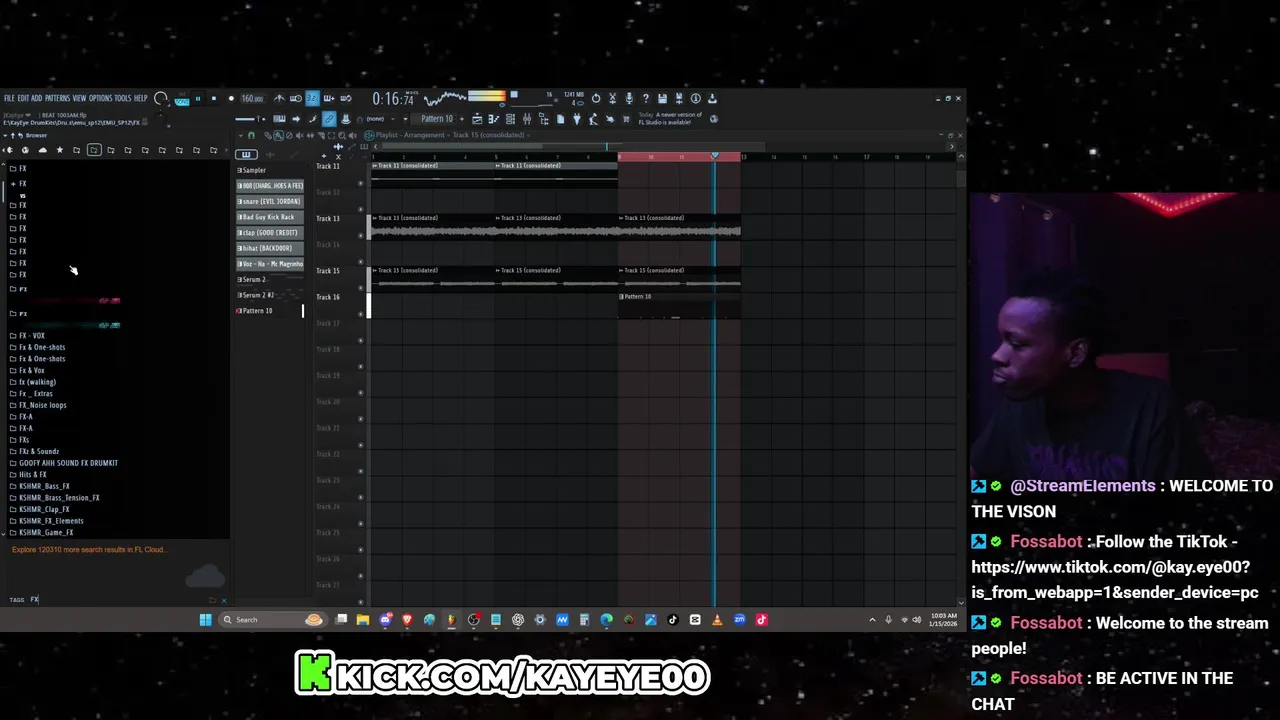Image resolution: width=1280 pixels, height=720 pixels.
Task: Select the Delete tool in Playlist
Action: pos(289,136)
